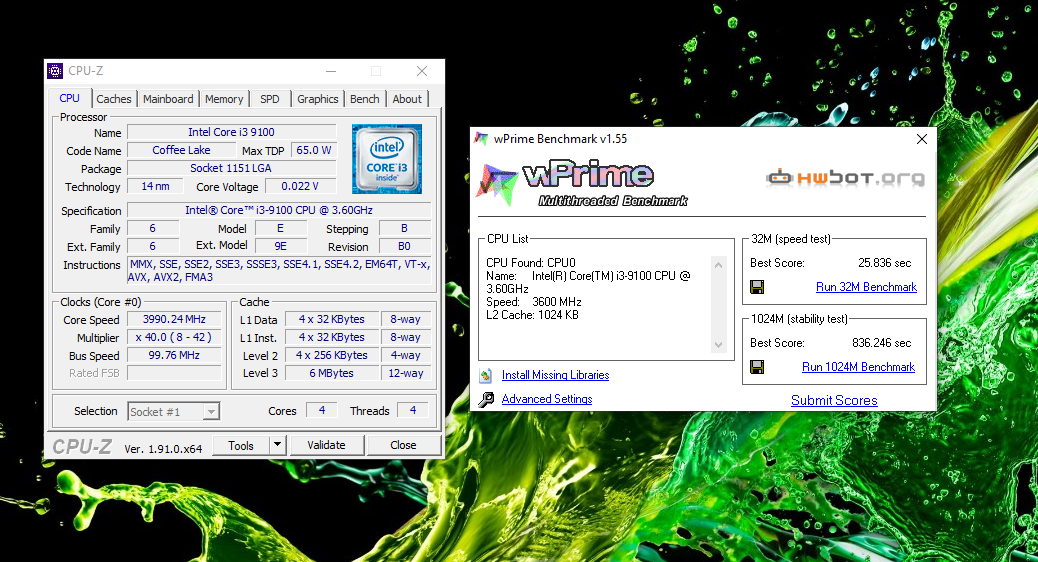1038x562 pixels.
Task: Click the Name field Intel Core i3 9100
Action: click(x=232, y=132)
